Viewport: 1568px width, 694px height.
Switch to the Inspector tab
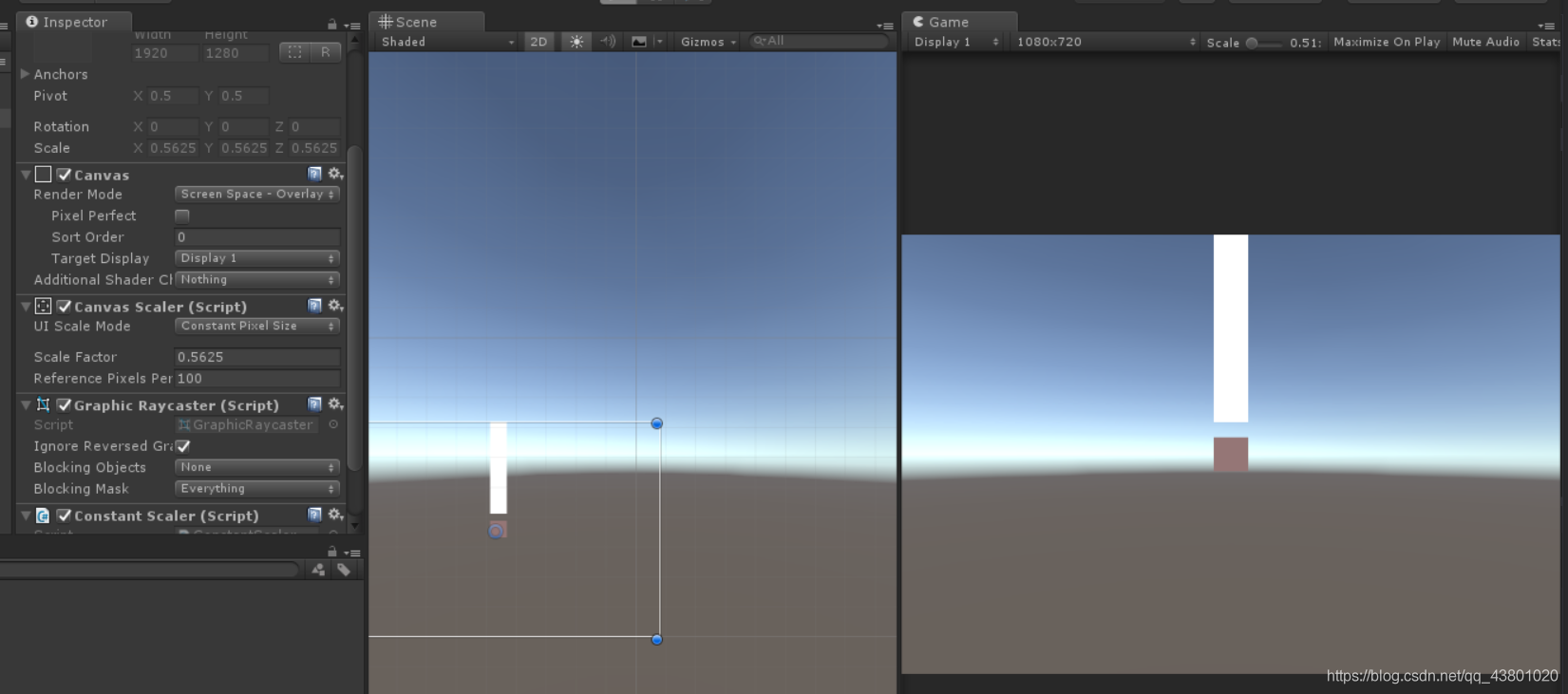coord(72,22)
